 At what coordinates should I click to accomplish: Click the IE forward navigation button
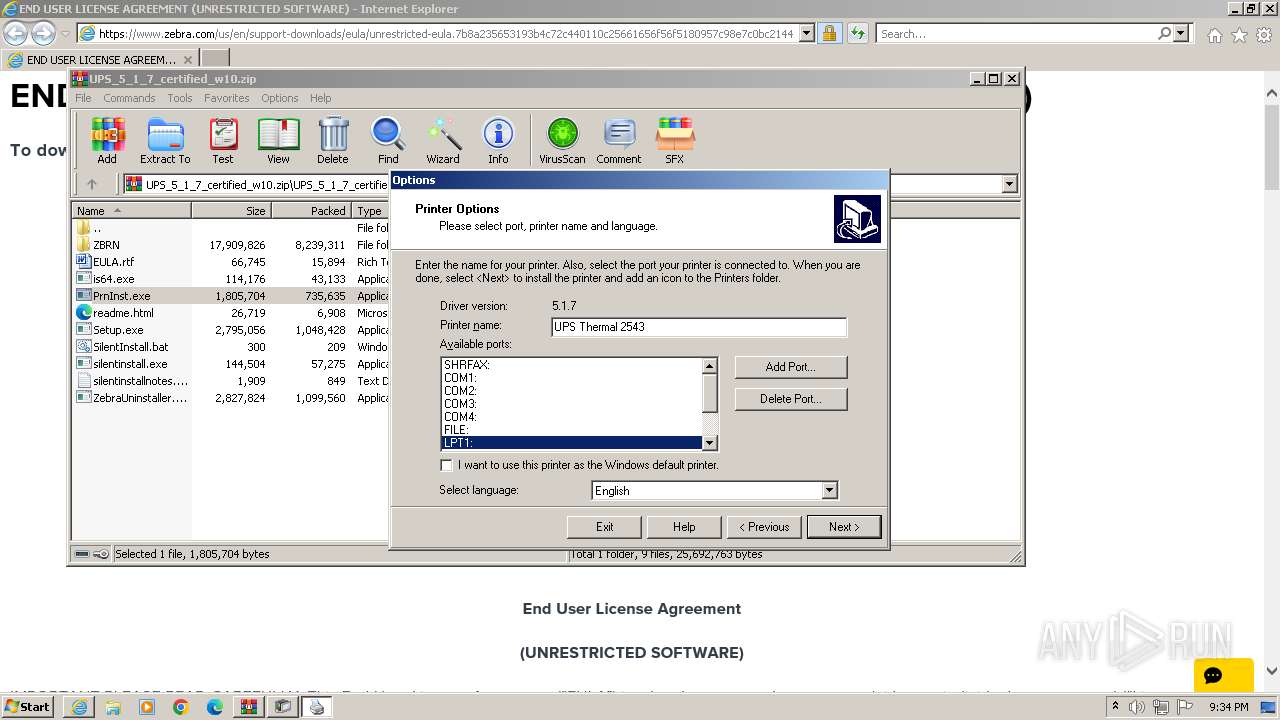(x=43, y=33)
